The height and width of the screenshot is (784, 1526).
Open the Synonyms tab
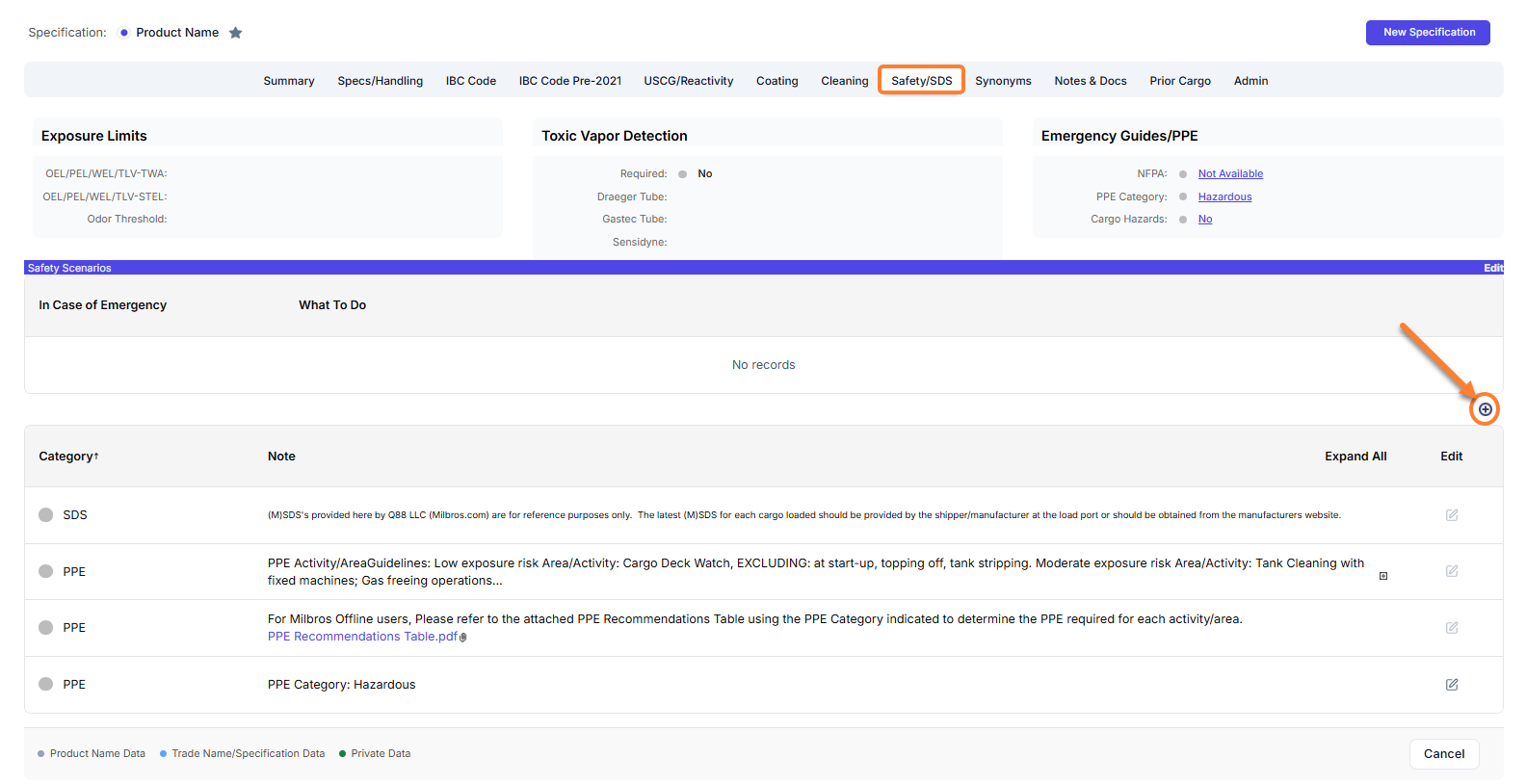point(1003,81)
